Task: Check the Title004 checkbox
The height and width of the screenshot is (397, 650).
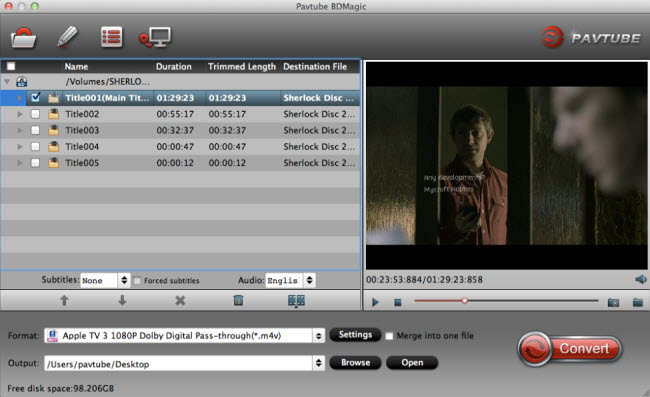Action: (x=35, y=147)
